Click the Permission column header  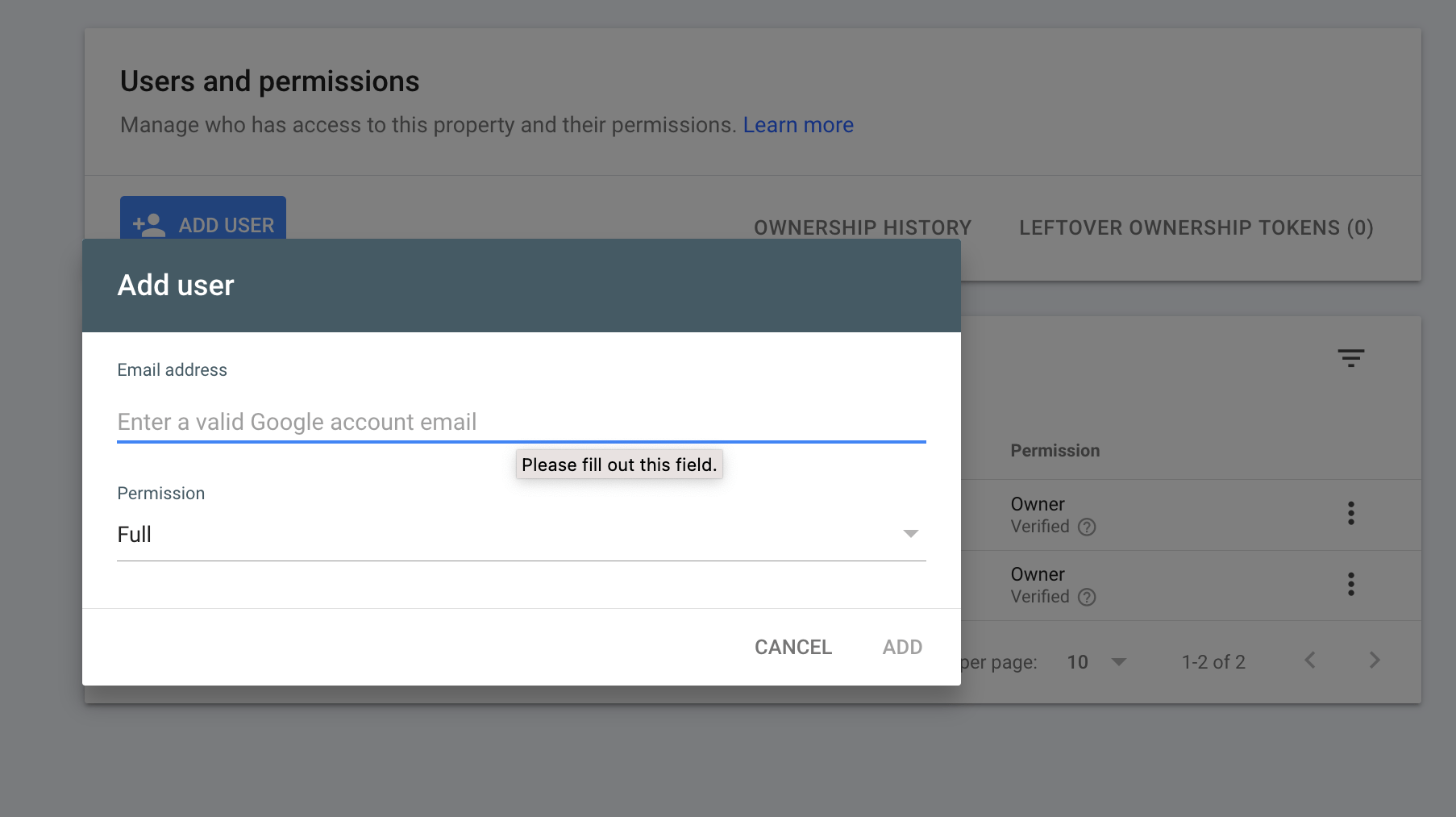pyautogui.click(x=1055, y=451)
